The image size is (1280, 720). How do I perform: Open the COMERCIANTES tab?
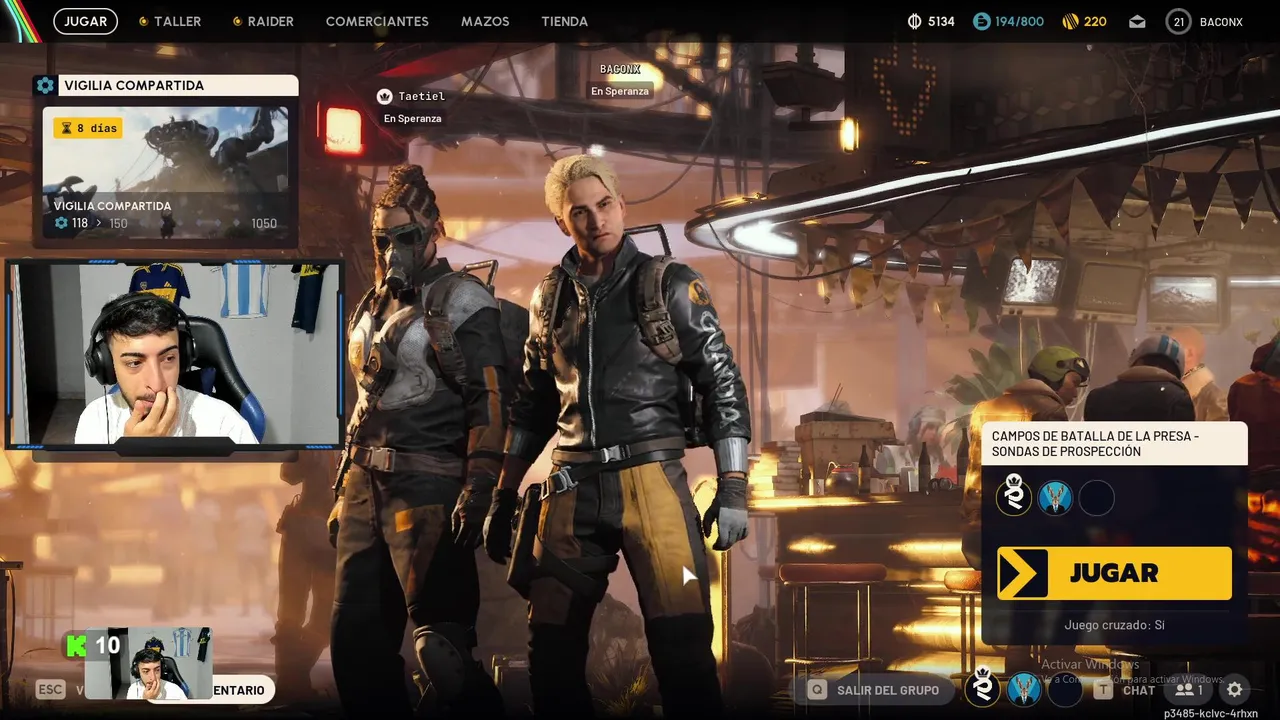(377, 21)
